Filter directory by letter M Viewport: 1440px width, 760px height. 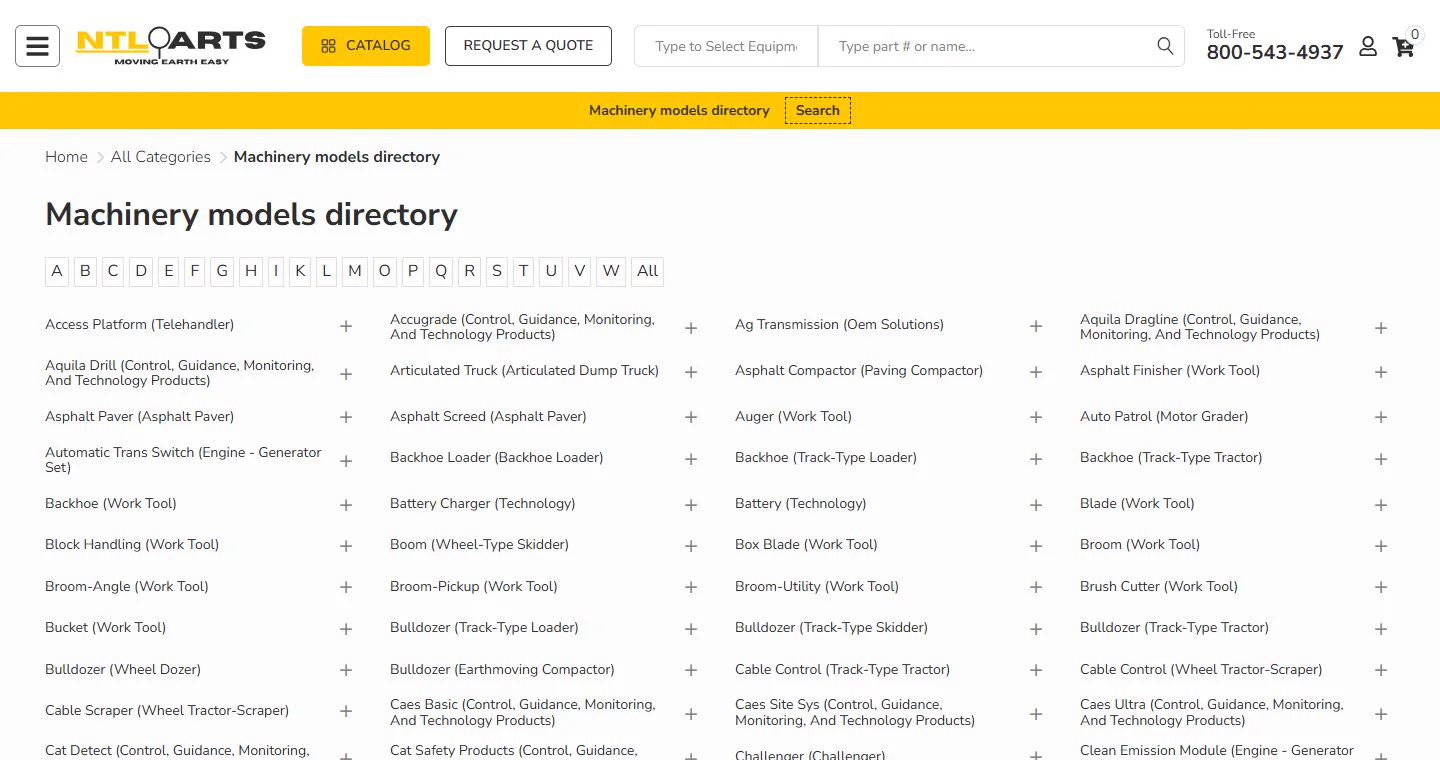354,271
